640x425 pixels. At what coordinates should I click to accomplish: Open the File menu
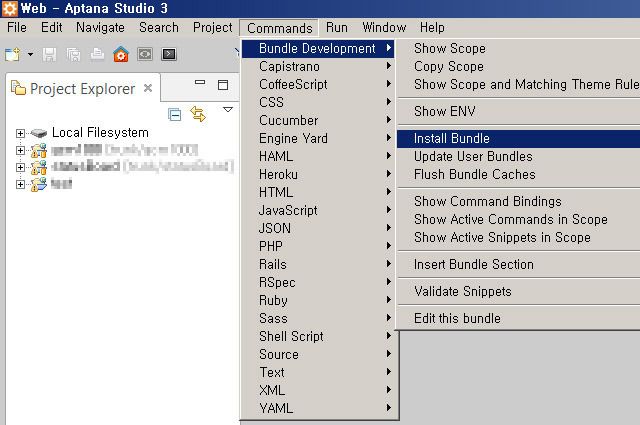pyautogui.click(x=17, y=28)
